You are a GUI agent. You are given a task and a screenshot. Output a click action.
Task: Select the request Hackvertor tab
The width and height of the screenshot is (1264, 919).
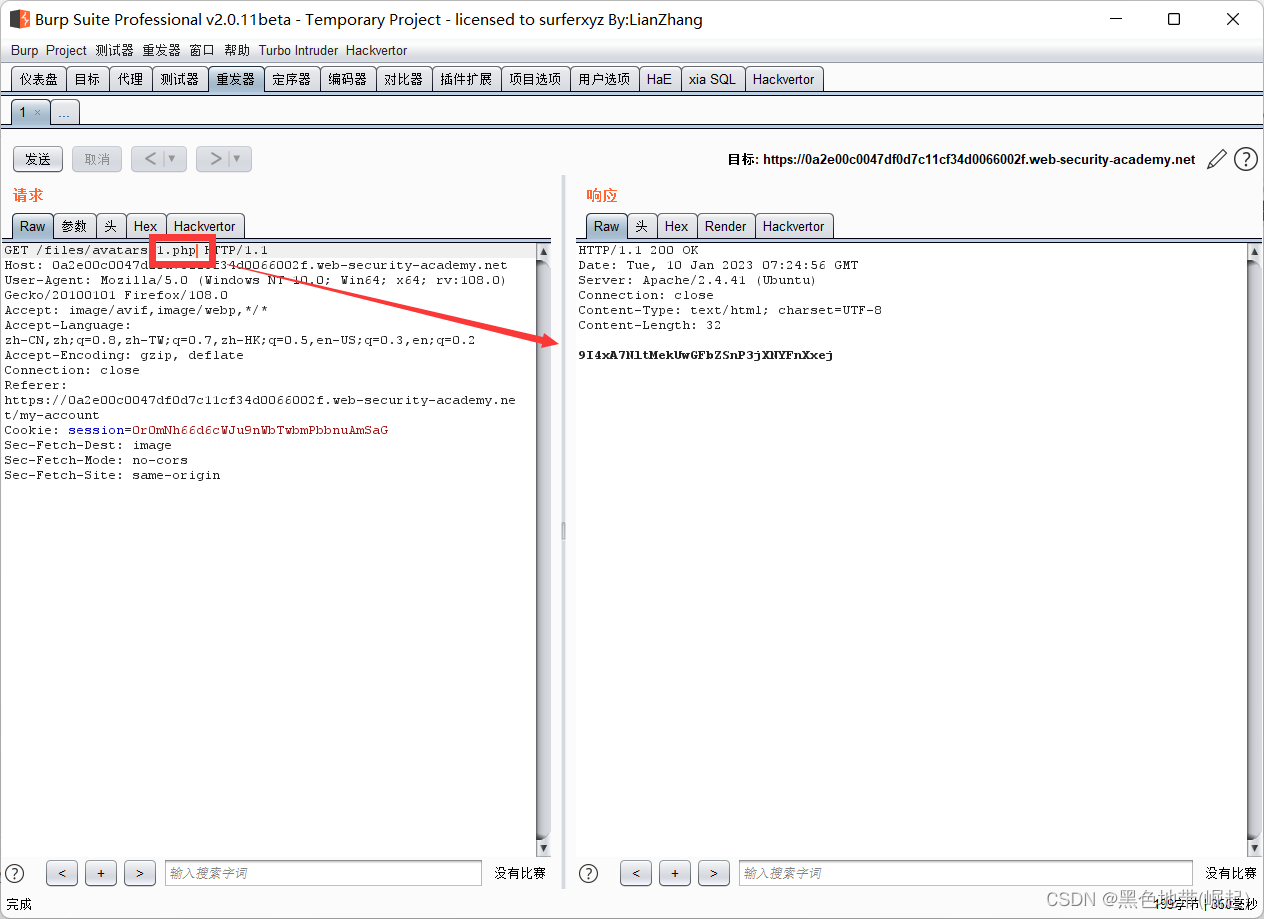point(204,226)
